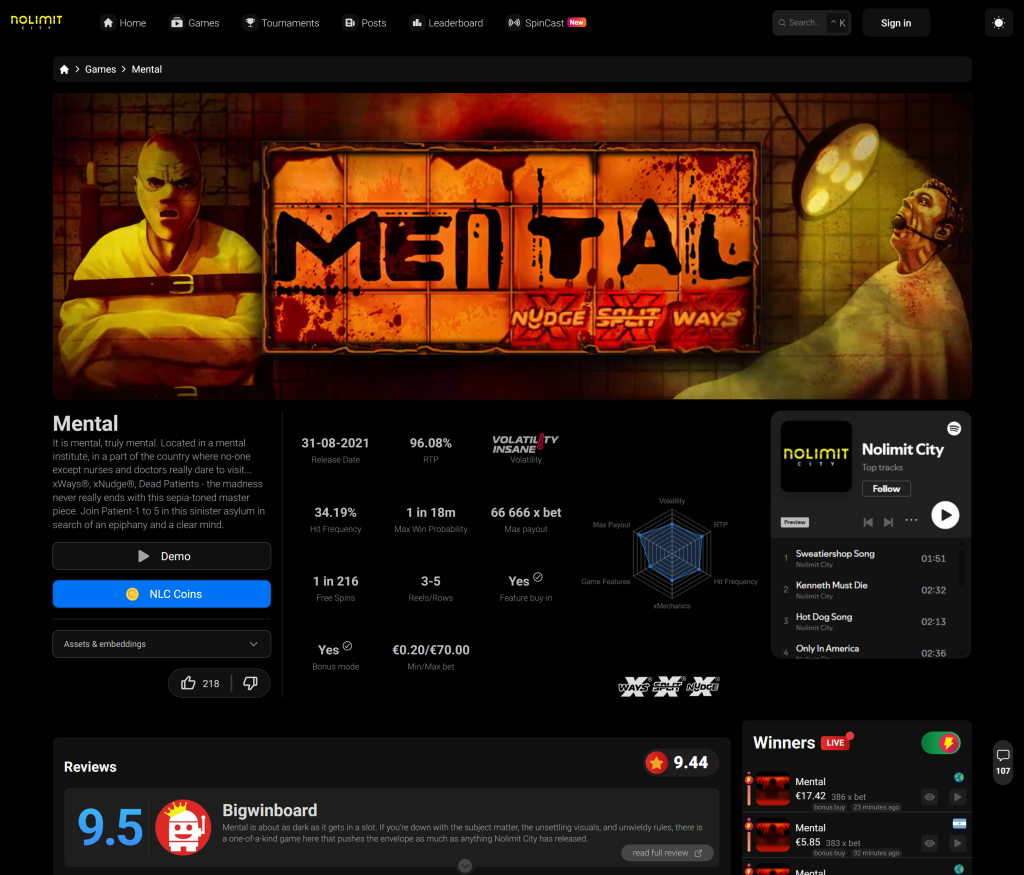This screenshot has width=1024, height=875.
Task: Click the Mental banner image
Action: pos(512,246)
